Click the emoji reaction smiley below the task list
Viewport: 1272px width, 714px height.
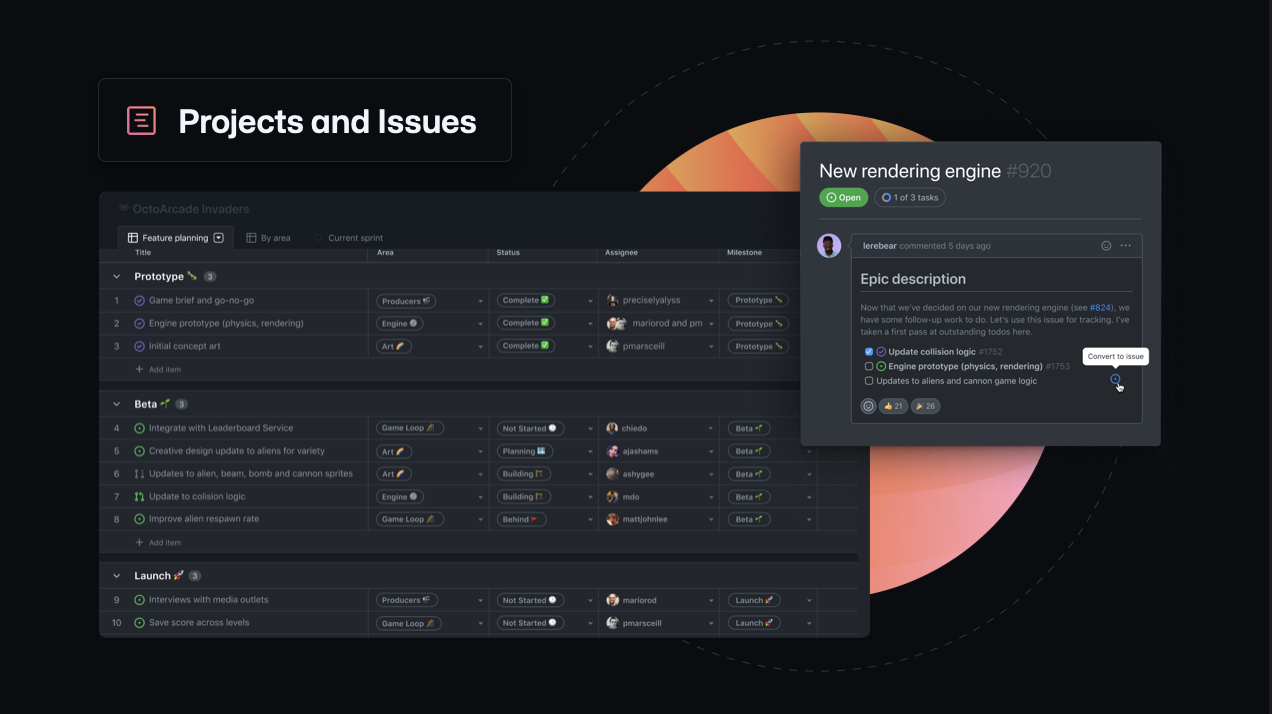(868, 406)
